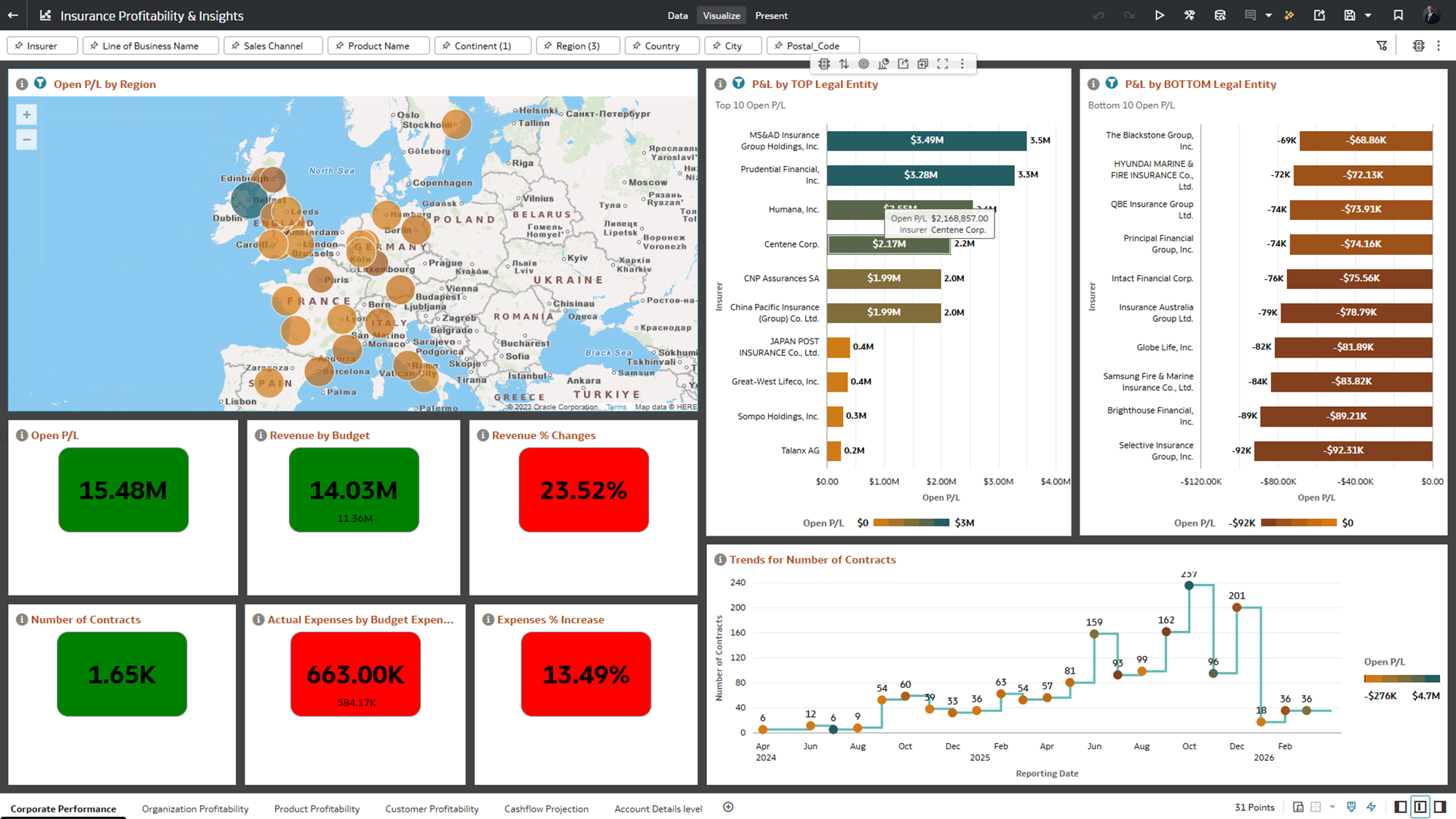Toggle the left pane layout button
1456x819 pixels.
point(1400,807)
